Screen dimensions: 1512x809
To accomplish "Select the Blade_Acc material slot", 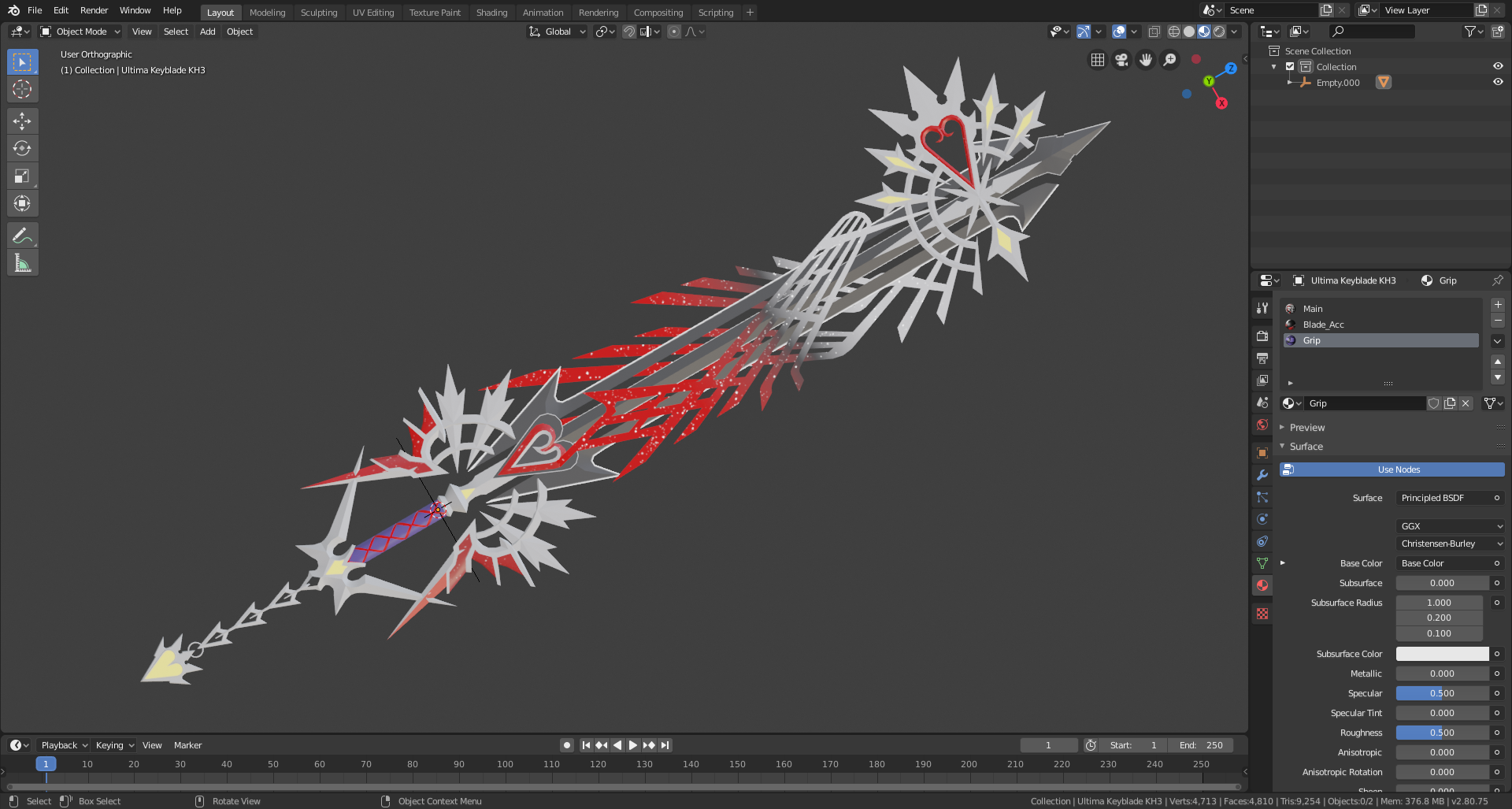I will (1381, 325).
